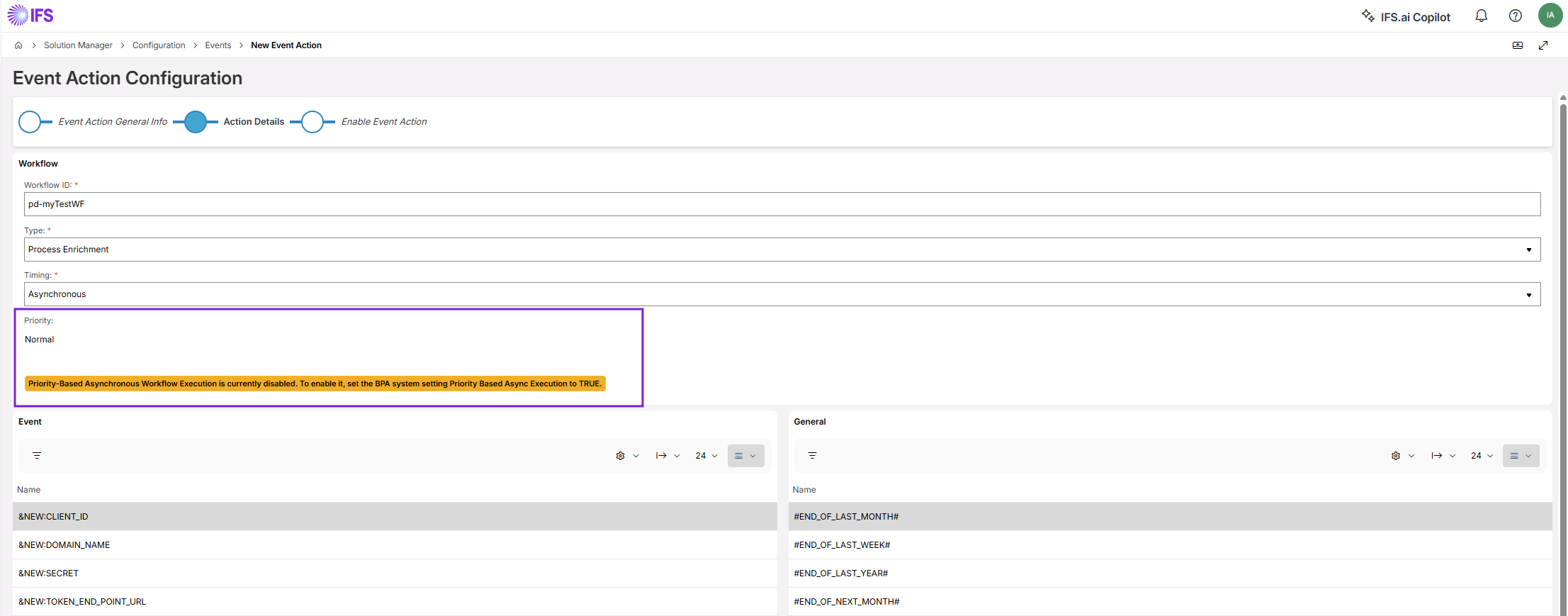1568x616 pixels.
Task: Open Events breadcrumb
Action: click(x=218, y=45)
